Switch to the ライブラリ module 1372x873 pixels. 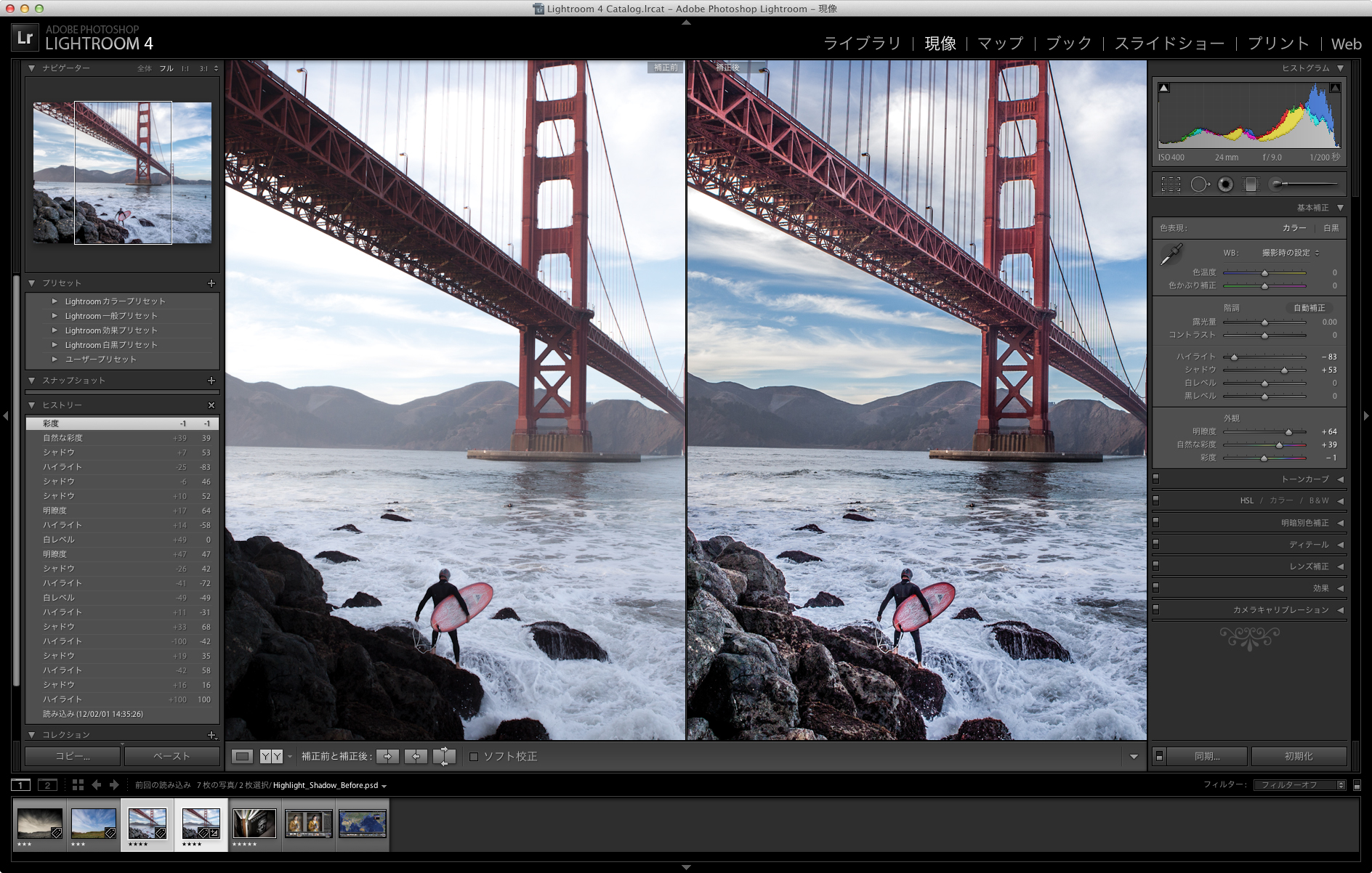(862, 44)
